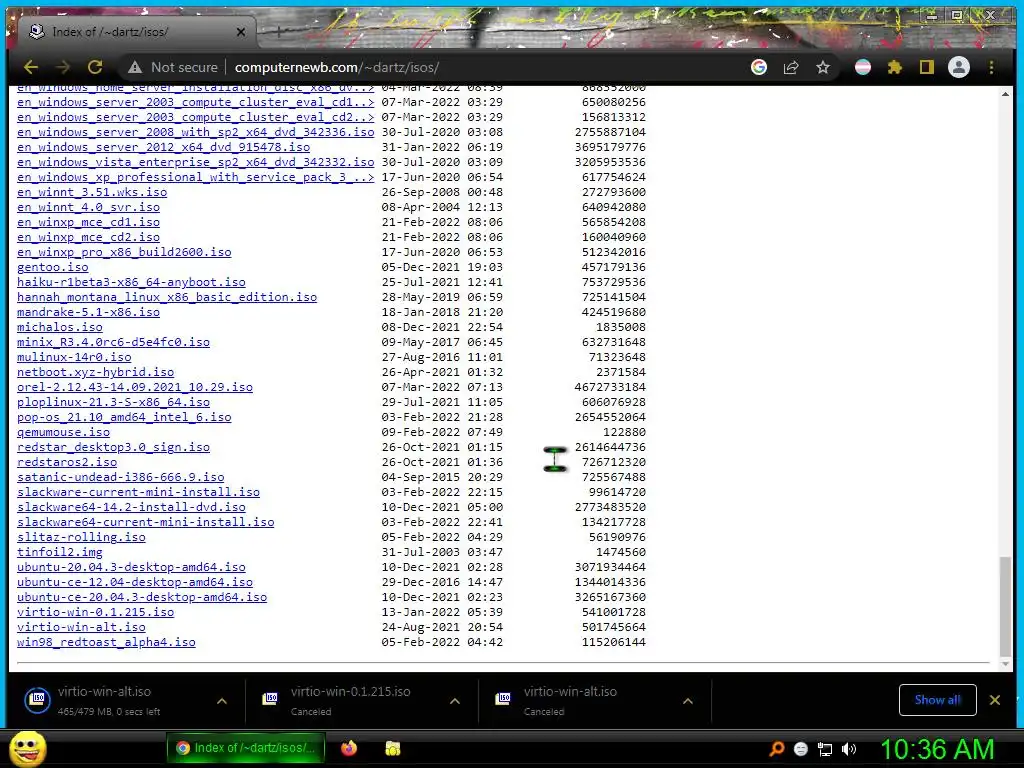Viewport: 1024px width, 768px height.
Task: Click the tinfoil2.img link
Action: tap(60, 552)
